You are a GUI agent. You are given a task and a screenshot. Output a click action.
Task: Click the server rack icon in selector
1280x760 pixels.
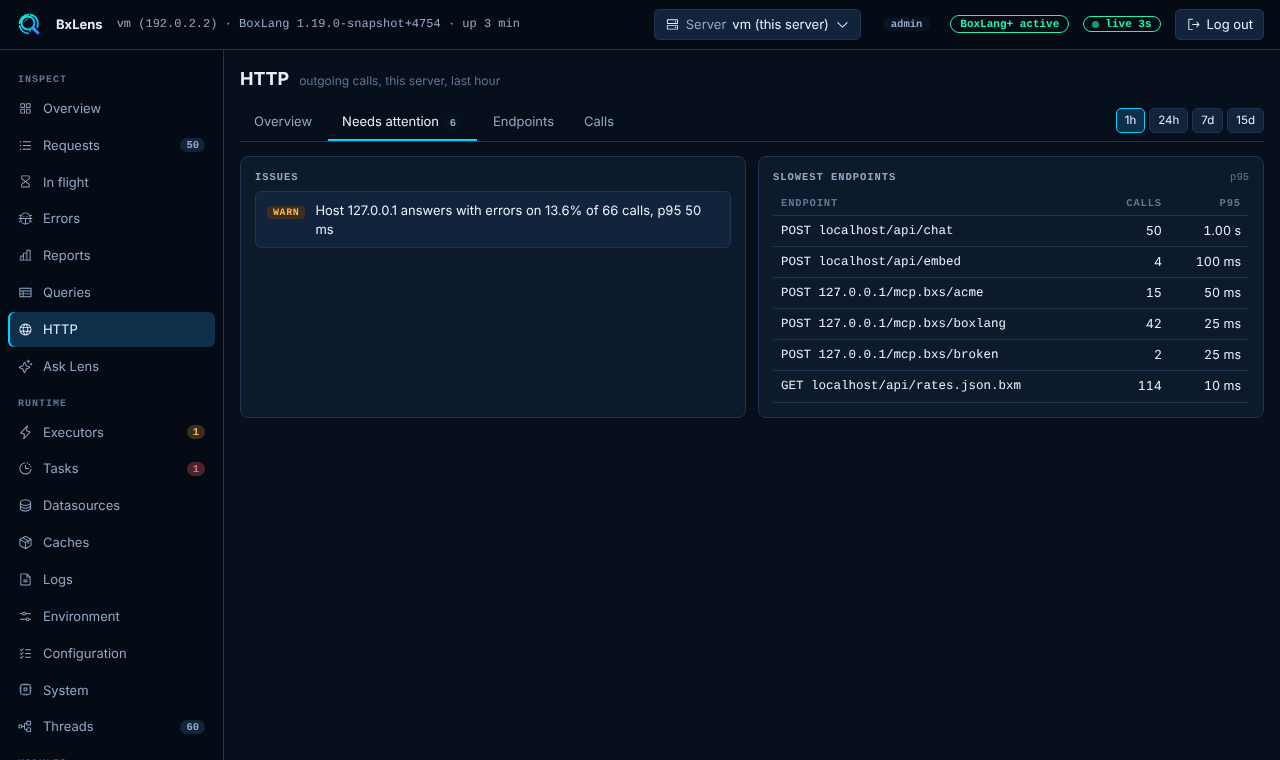672,24
